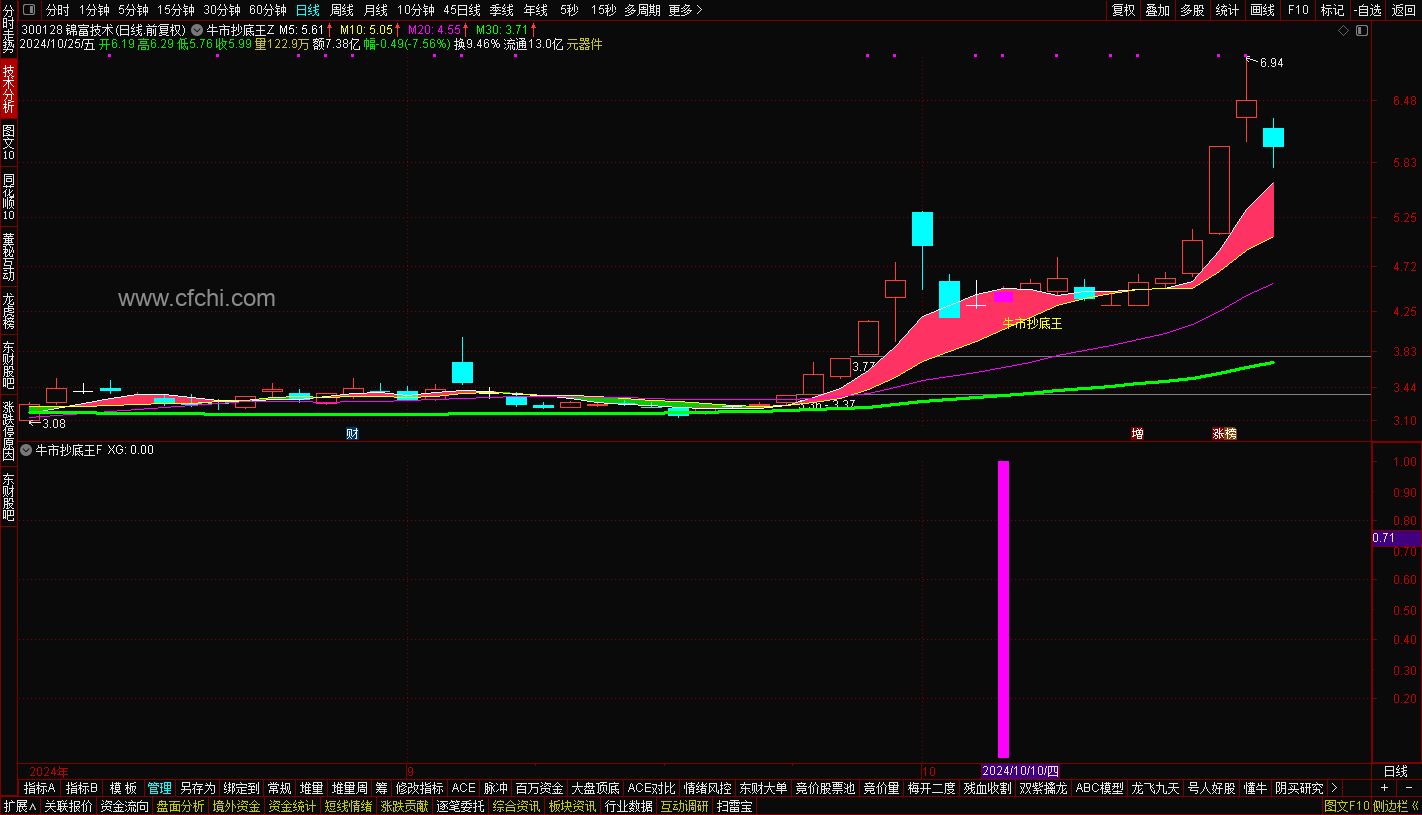
Task: Select the 日线 daily period
Action: click(308, 10)
